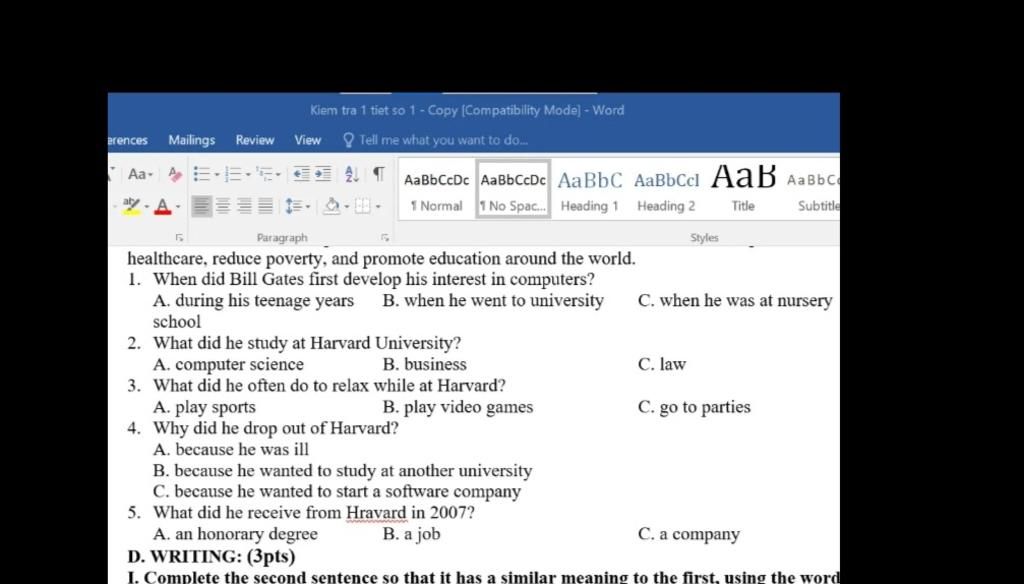The height and width of the screenshot is (584, 1024).
Task: Click the Tell me what you want to do box
Action: pyautogui.click(x=443, y=140)
